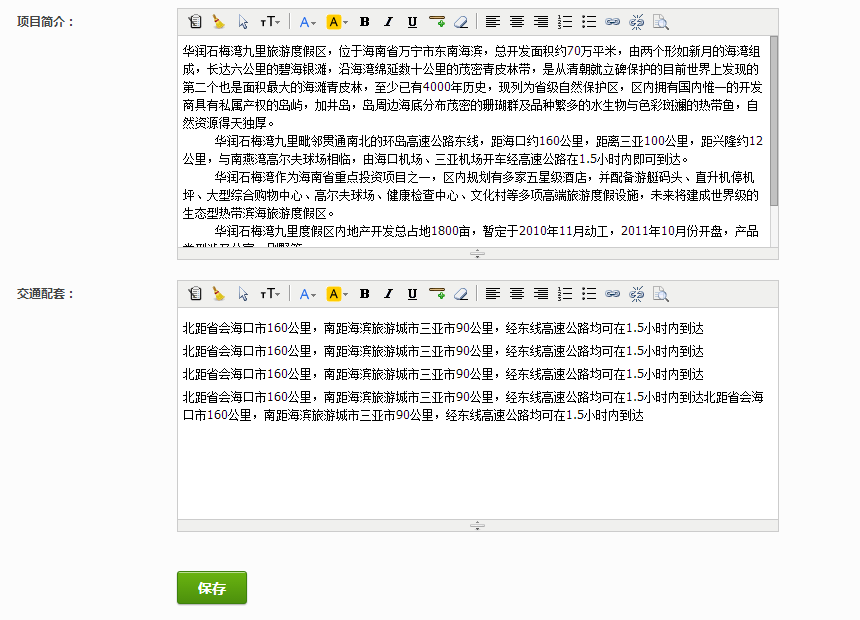Insert a hyperlink in the 项目简介 editor
The width and height of the screenshot is (860, 620).
[x=613, y=22]
